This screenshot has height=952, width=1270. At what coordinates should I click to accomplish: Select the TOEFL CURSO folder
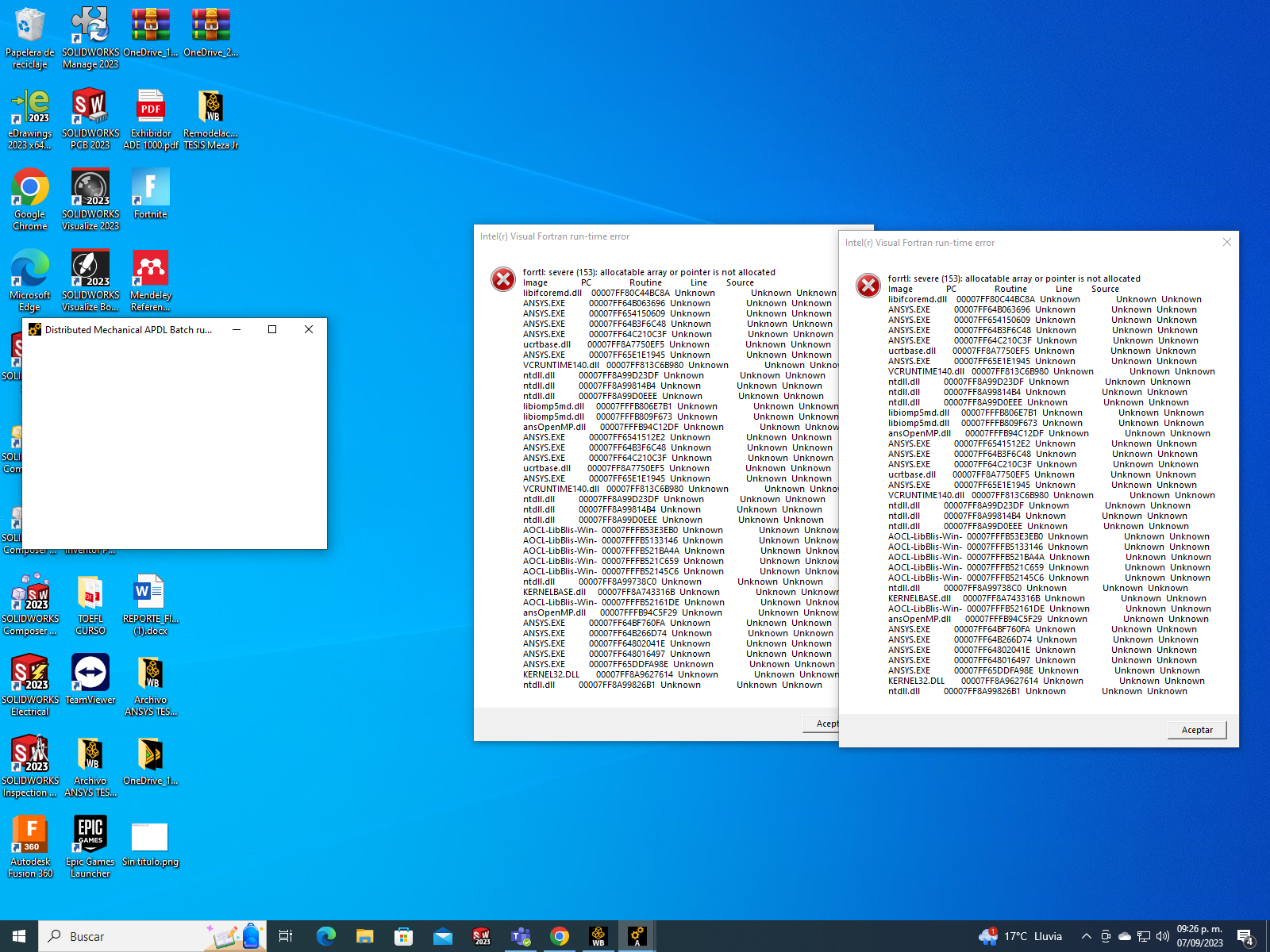(x=90, y=604)
